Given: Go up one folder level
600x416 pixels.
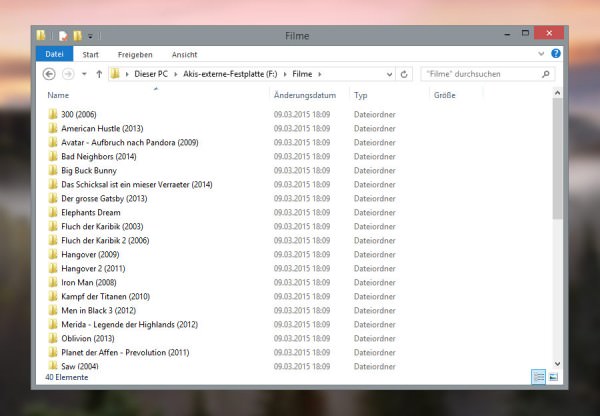Looking at the screenshot, I should click(99, 74).
